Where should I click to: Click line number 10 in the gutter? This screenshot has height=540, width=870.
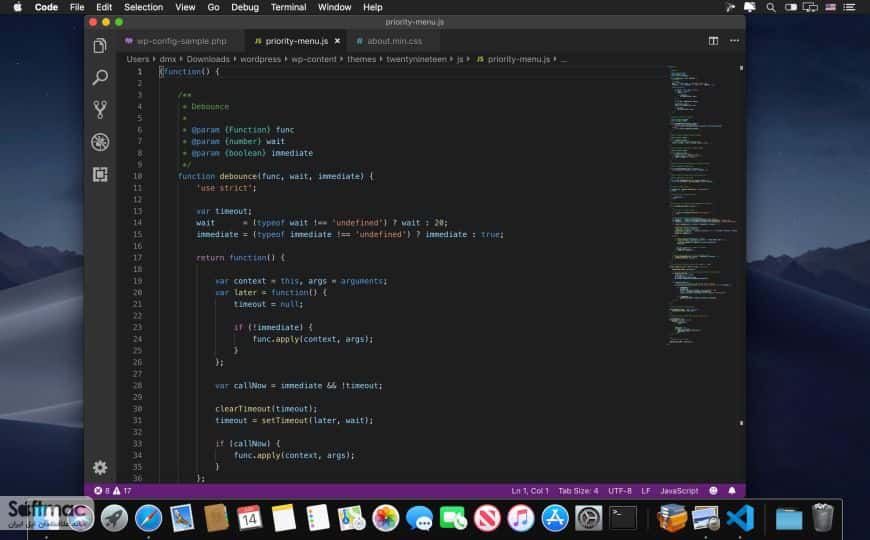pos(137,176)
